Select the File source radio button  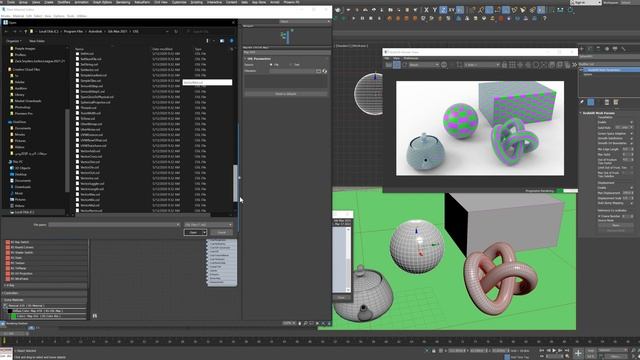[x=271, y=64]
